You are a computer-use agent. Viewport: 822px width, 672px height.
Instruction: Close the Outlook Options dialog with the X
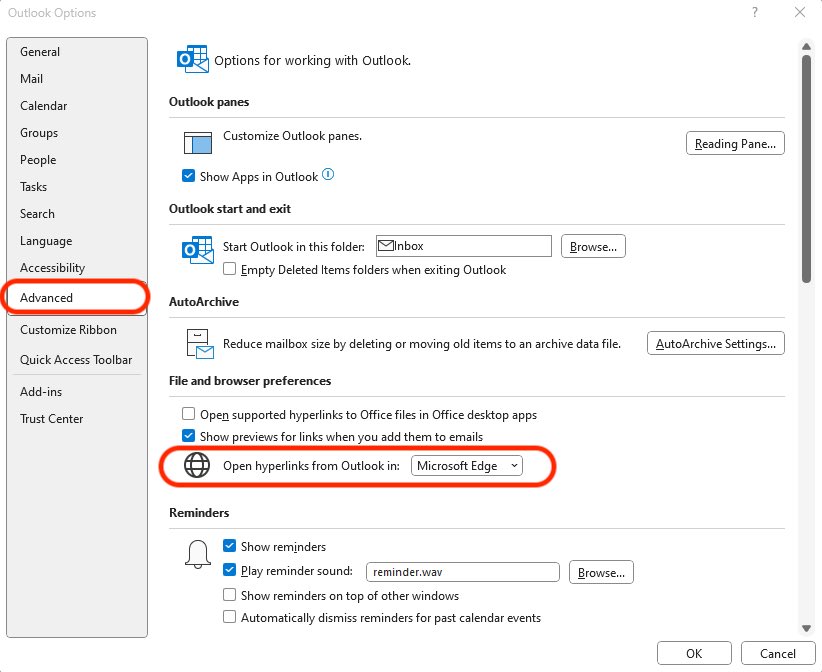click(x=799, y=12)
